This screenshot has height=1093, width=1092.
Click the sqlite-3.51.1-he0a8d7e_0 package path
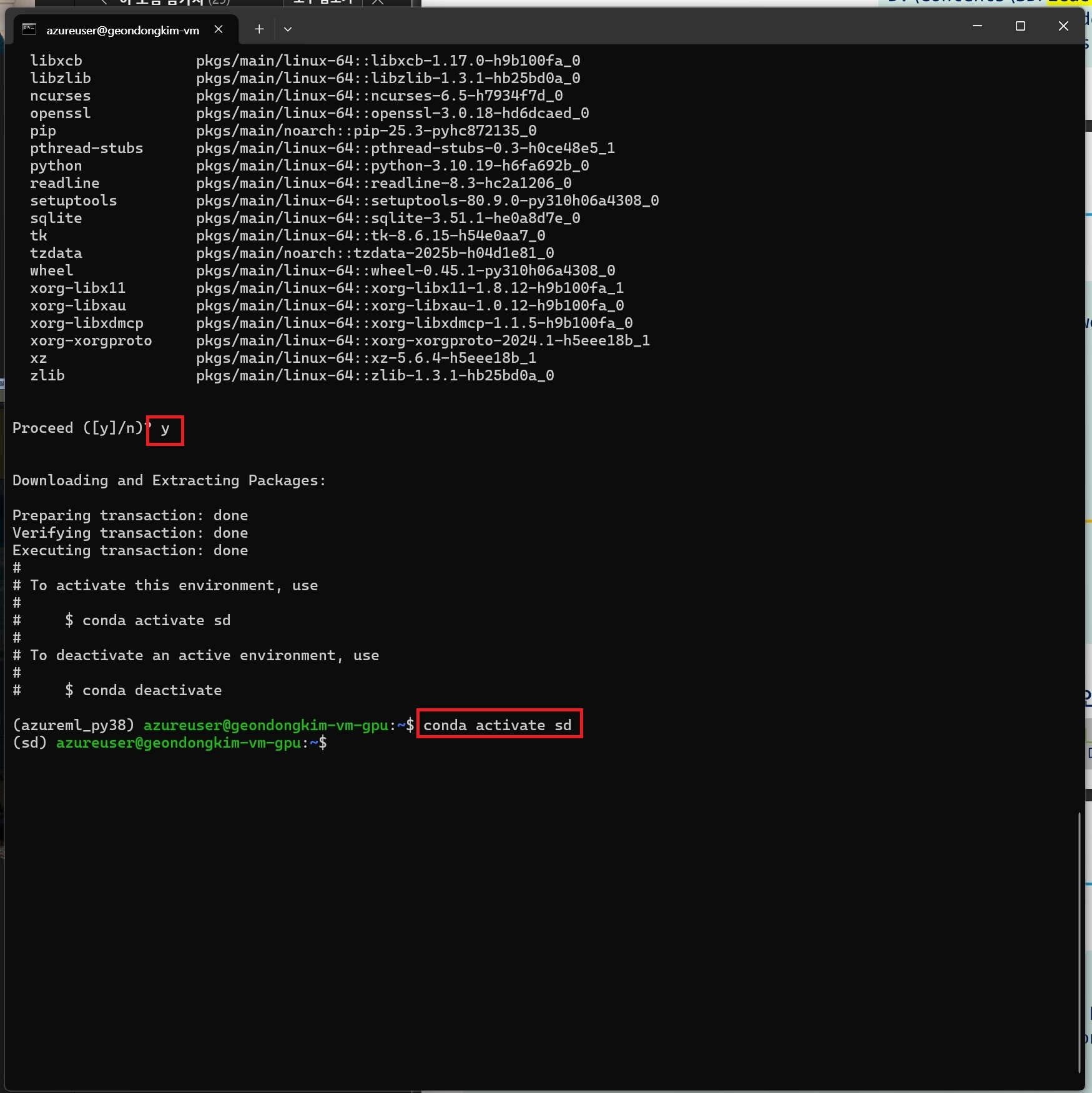[388, 218]
